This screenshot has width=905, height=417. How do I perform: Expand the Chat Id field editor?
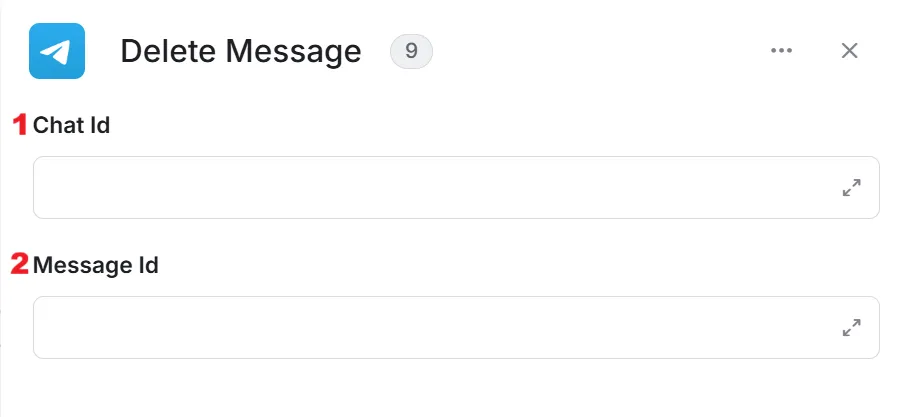(x=852, y=187)
